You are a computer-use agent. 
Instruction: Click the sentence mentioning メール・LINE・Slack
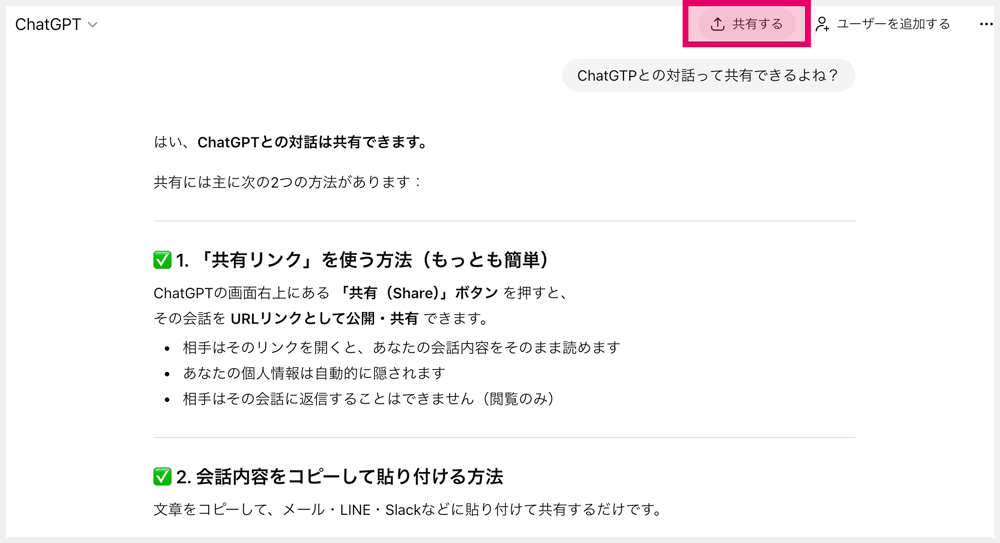tap(407, 509)
